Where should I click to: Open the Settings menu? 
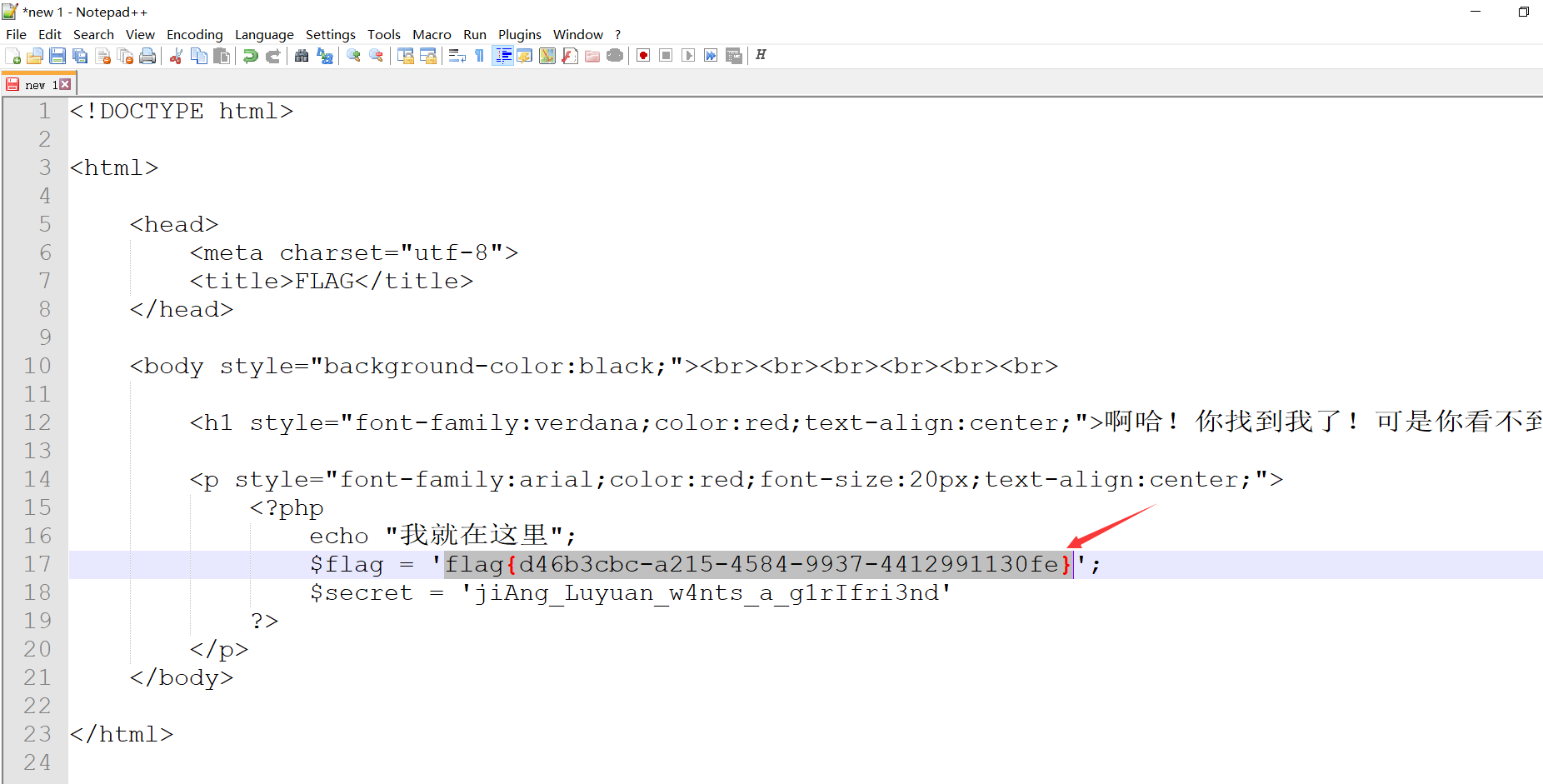[x=331, y=34]
